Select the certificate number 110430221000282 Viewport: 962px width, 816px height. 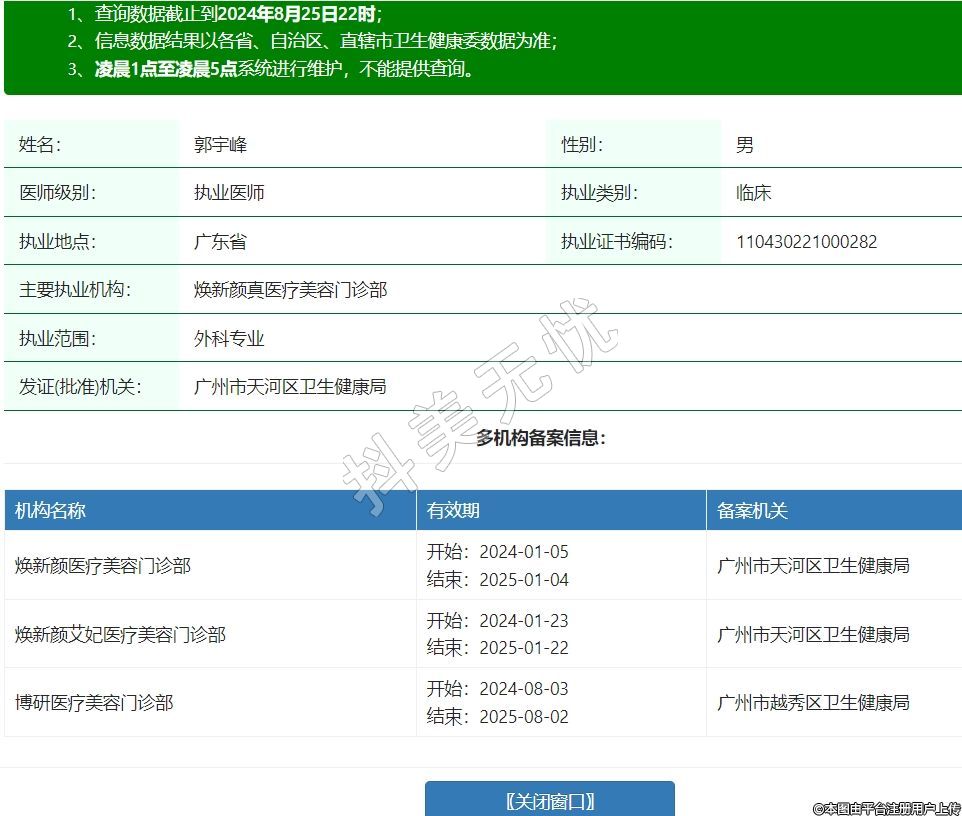pyautogui.click(x=806, y=242)
